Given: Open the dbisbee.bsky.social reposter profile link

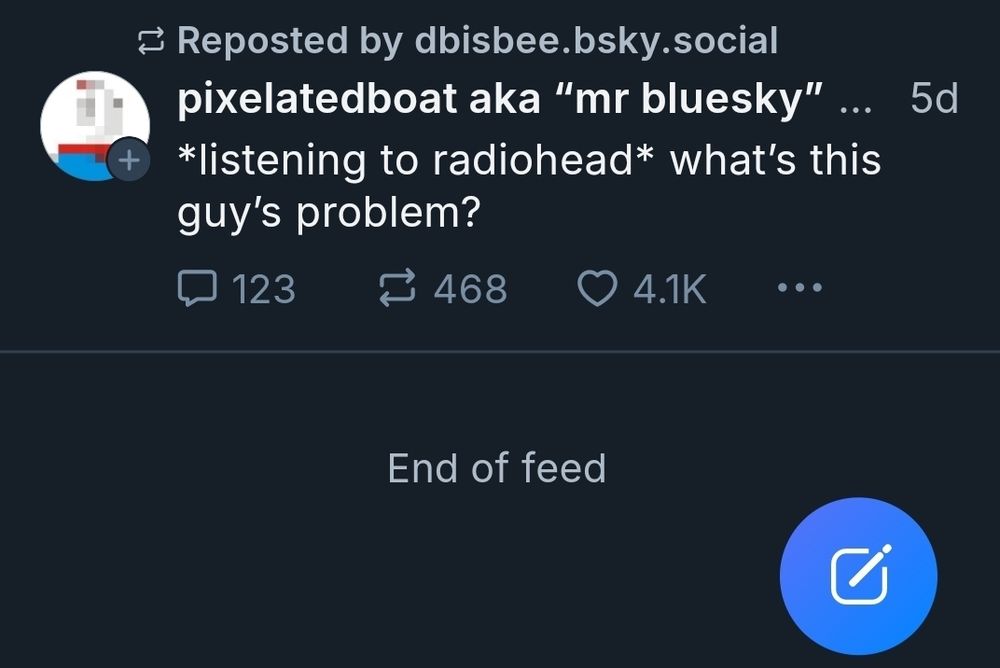Looking at the screenshot, I should click(595, 41).
